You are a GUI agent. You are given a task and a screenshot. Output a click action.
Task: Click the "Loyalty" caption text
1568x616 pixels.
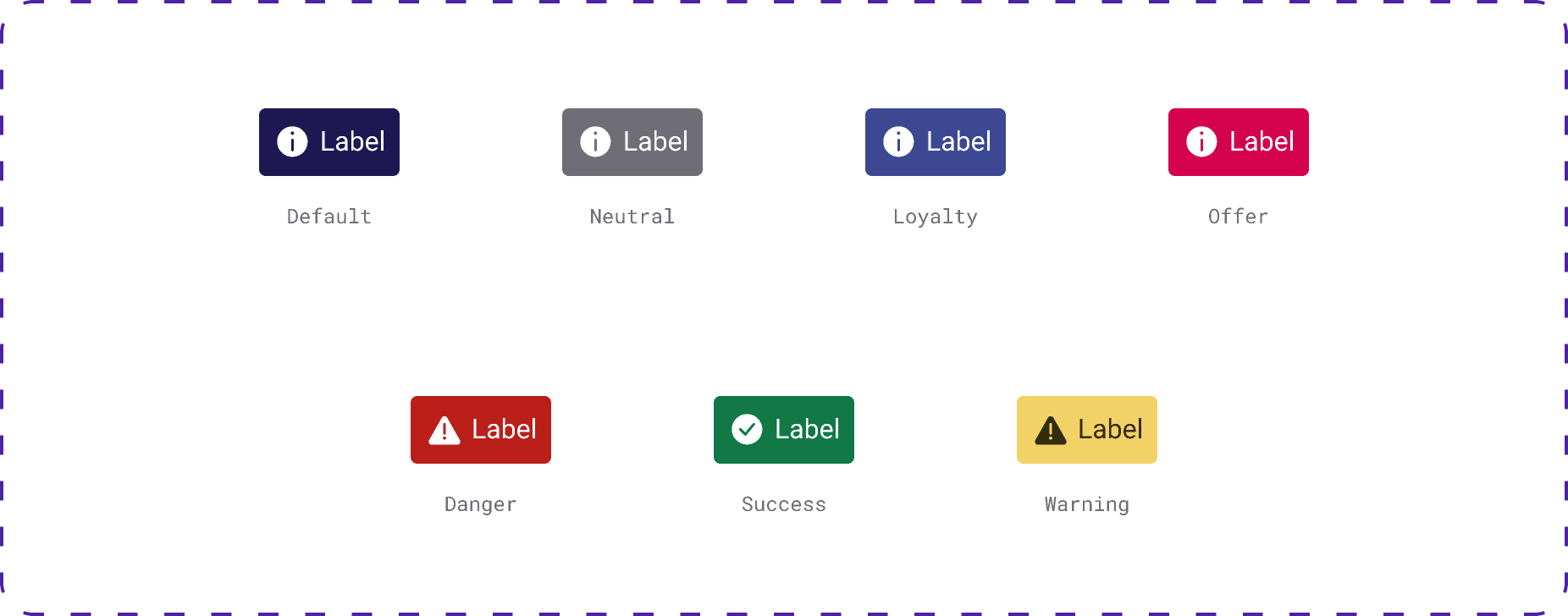(936, 217)
